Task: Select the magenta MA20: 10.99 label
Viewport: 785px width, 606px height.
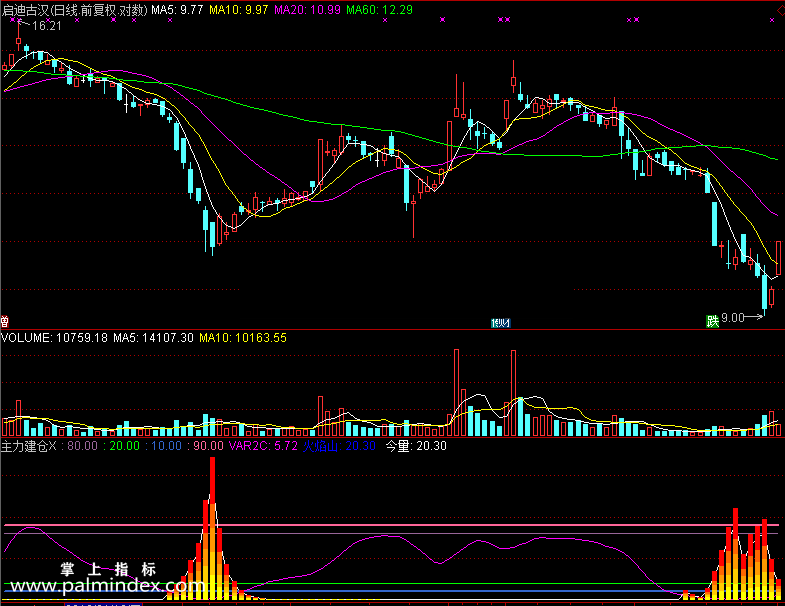Action: (307, 10)
